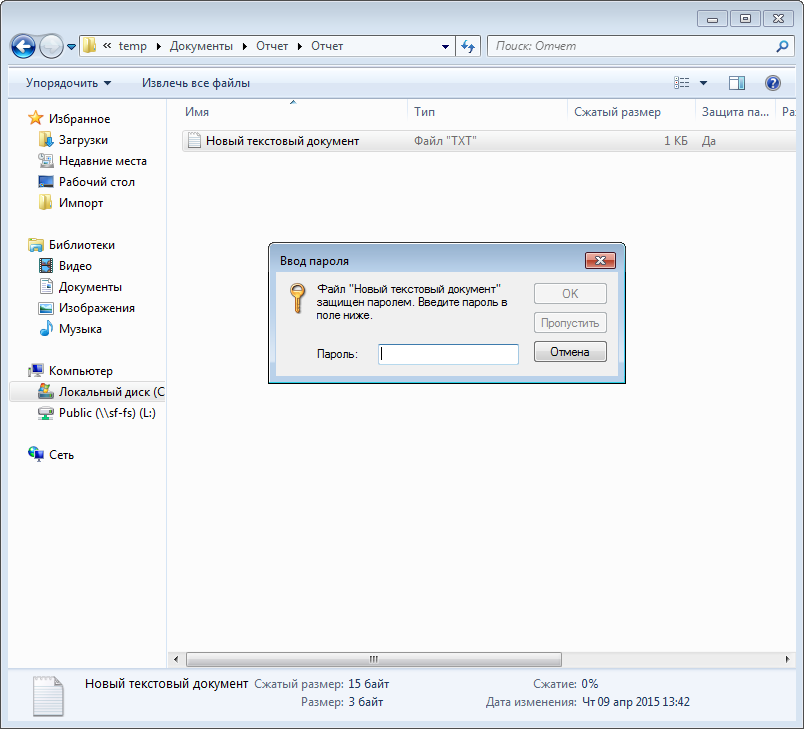Click the Дата изменения value in details pane
804x729 pixels.
point(636,702)
